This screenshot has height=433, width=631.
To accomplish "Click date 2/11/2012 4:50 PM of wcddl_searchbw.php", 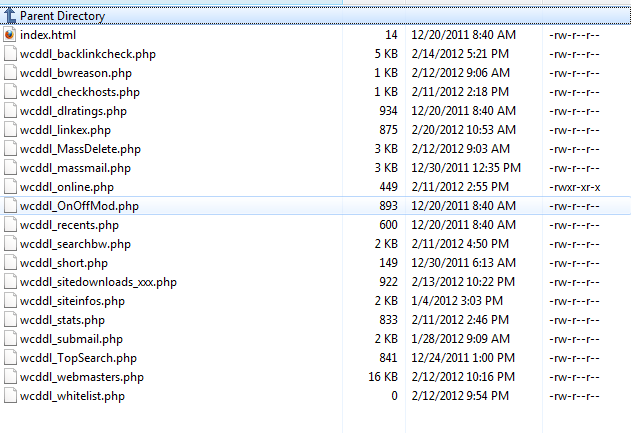I will tap(460, 244).
